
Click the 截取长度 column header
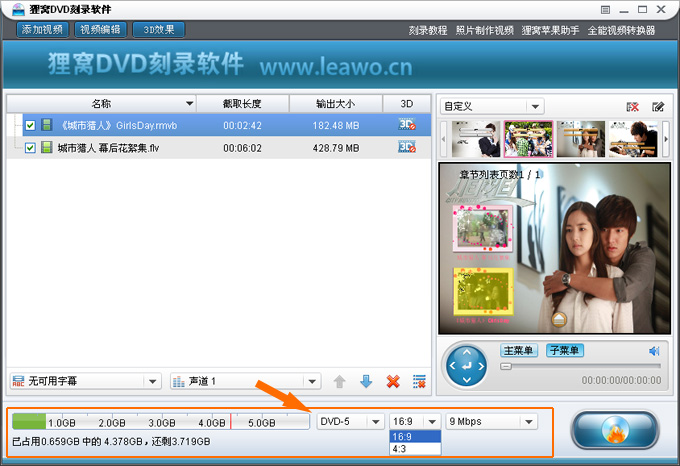tap(242, 104)
